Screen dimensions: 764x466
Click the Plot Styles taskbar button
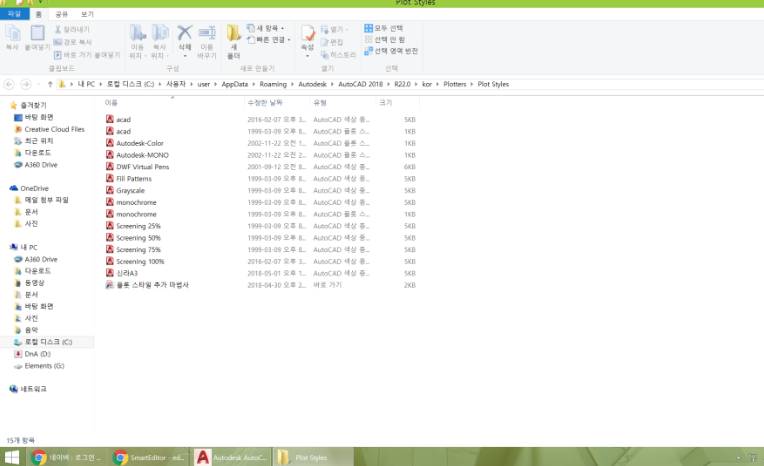coord(313,457)
